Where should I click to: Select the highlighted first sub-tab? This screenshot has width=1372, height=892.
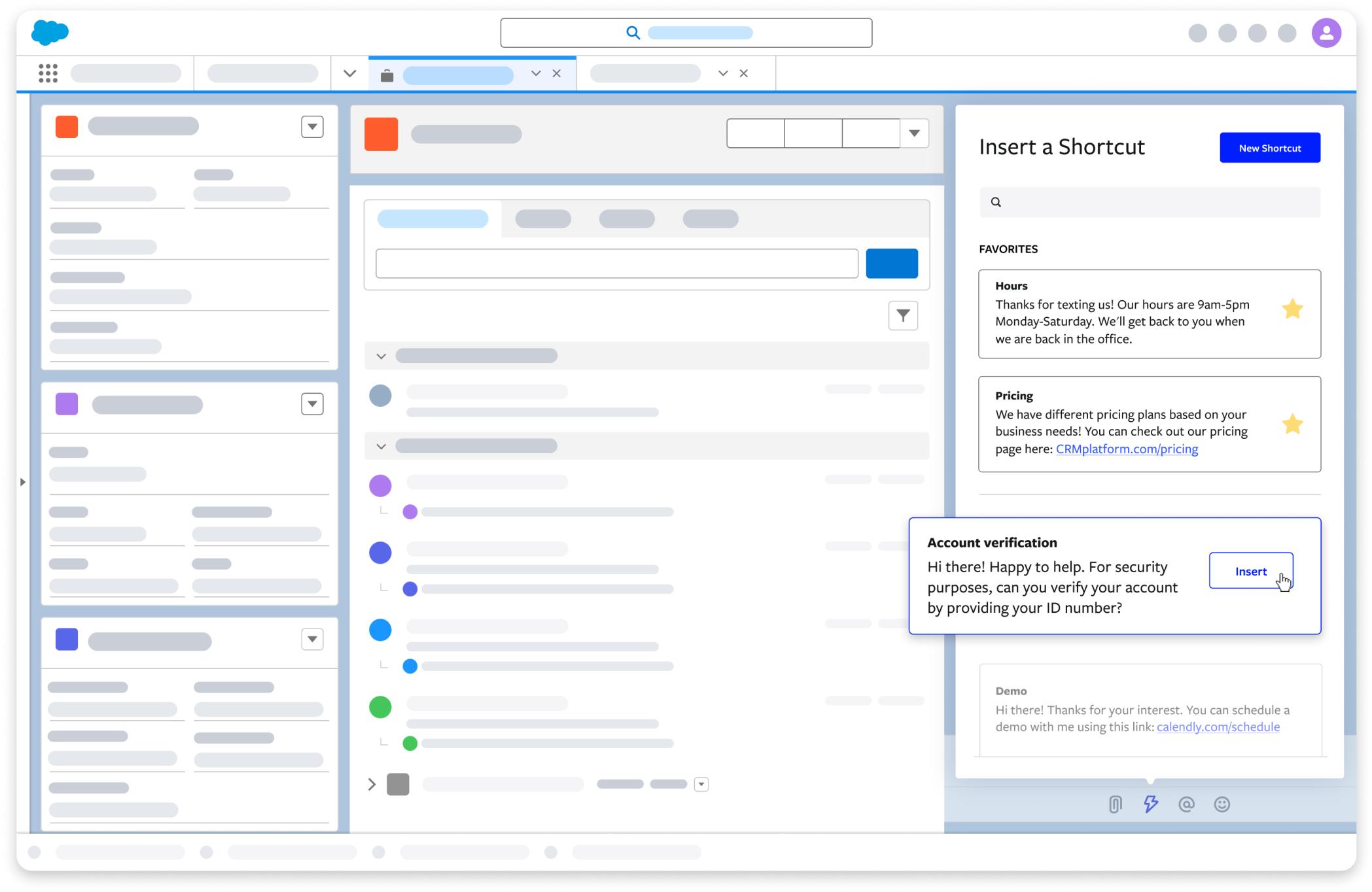(x=432, y=218)
